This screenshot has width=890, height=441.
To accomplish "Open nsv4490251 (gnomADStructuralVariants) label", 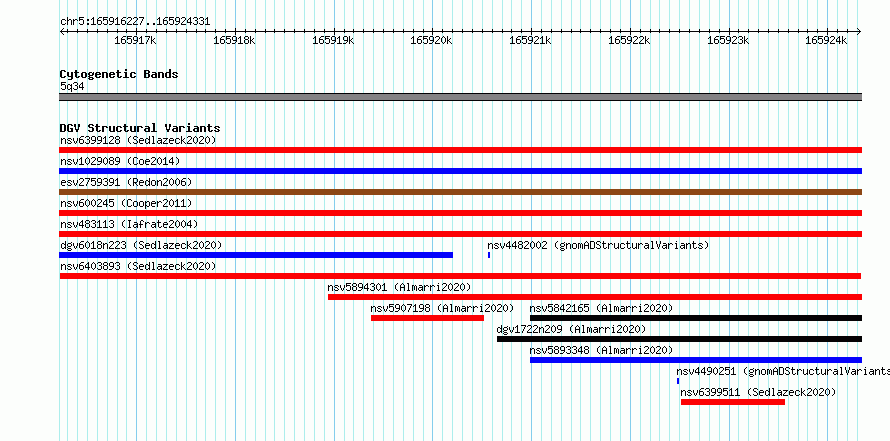I will pyautogui.click(x=783, y=371).
